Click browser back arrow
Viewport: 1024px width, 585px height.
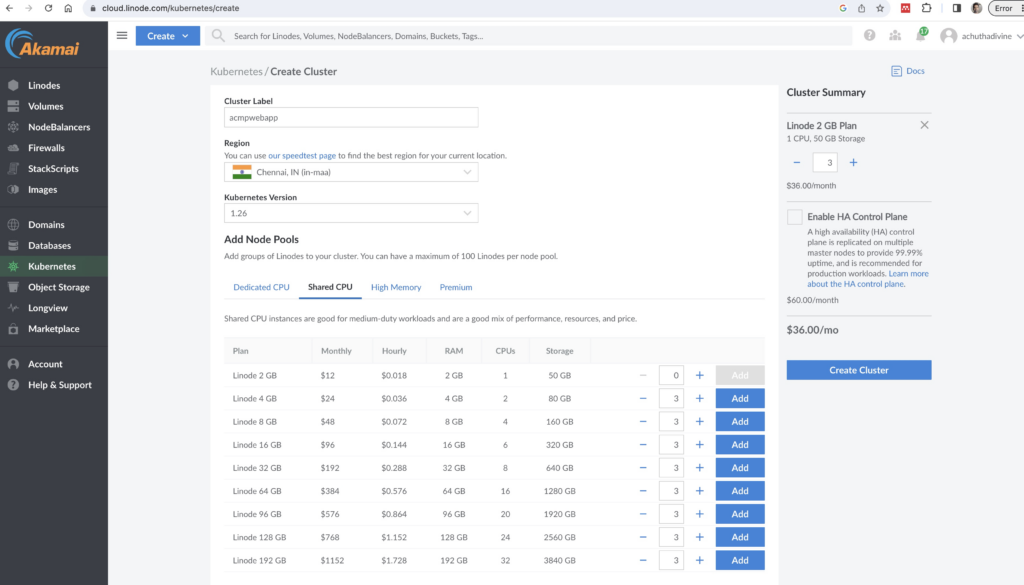click(x=9, y=8)
